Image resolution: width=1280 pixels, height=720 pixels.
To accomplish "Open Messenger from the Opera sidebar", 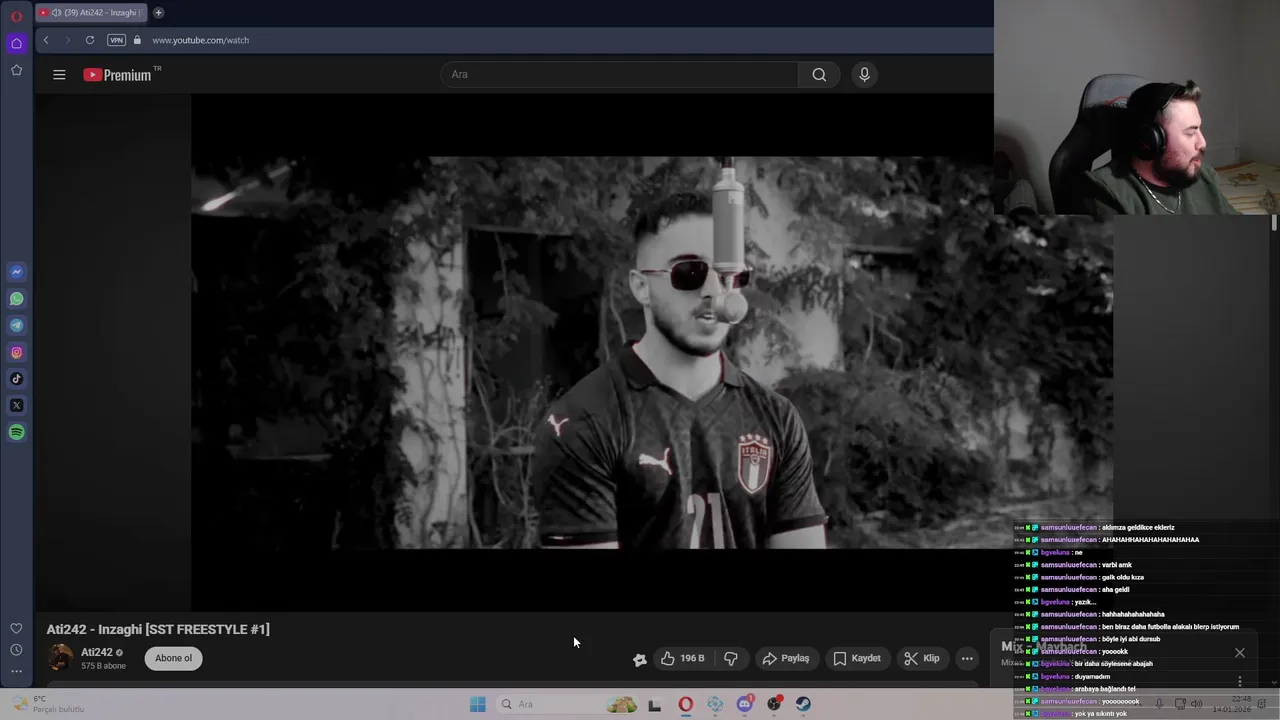I will click(16, 272).
